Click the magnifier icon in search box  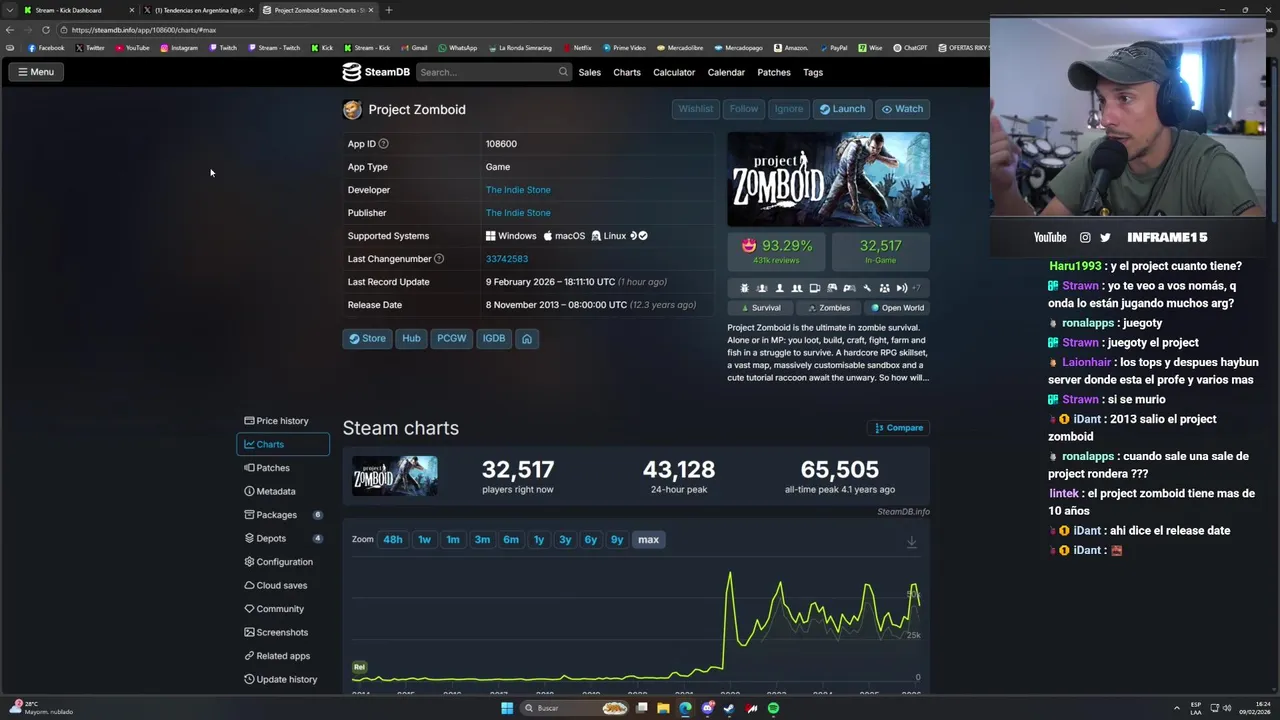click(x=563, y=72)
